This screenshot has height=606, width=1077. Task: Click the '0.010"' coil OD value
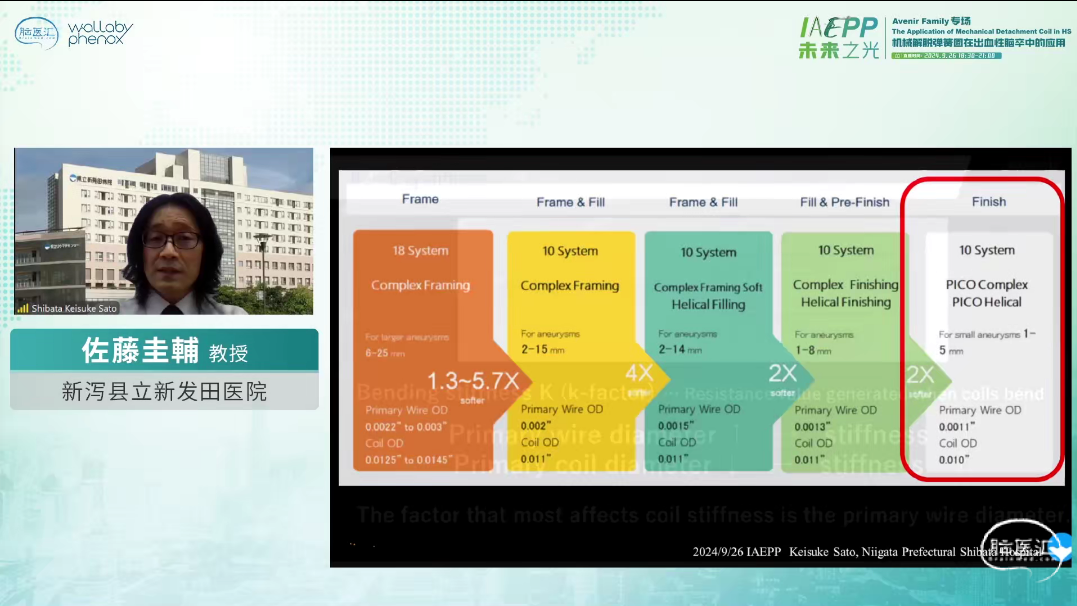(953, 460)
